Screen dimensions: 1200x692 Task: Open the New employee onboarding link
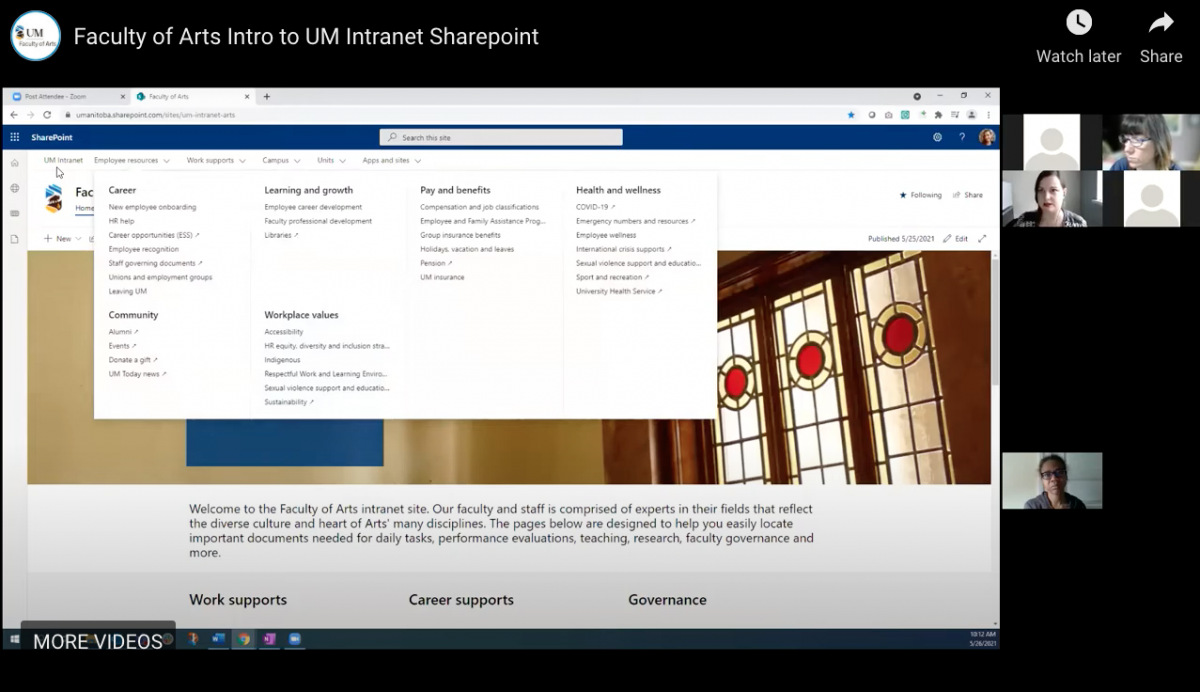coord(153,207)
